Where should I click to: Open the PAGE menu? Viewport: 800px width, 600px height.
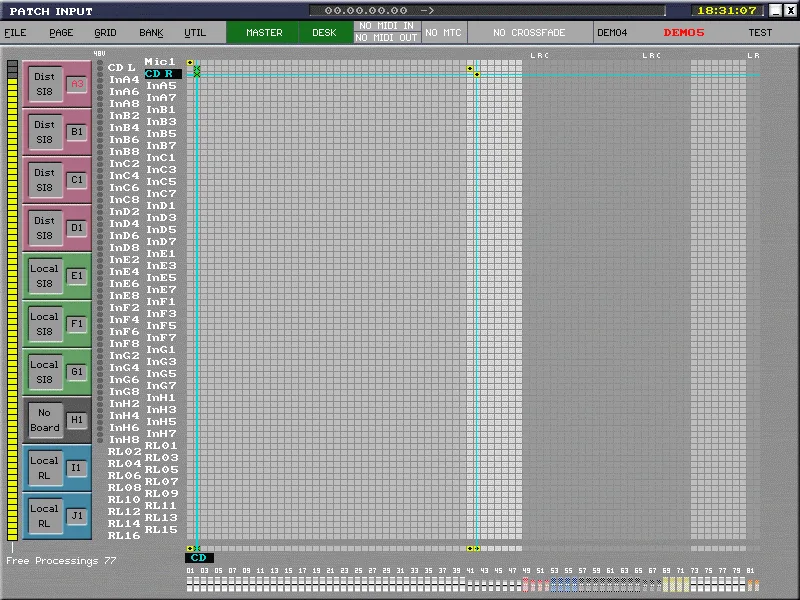tap(61, 33)
